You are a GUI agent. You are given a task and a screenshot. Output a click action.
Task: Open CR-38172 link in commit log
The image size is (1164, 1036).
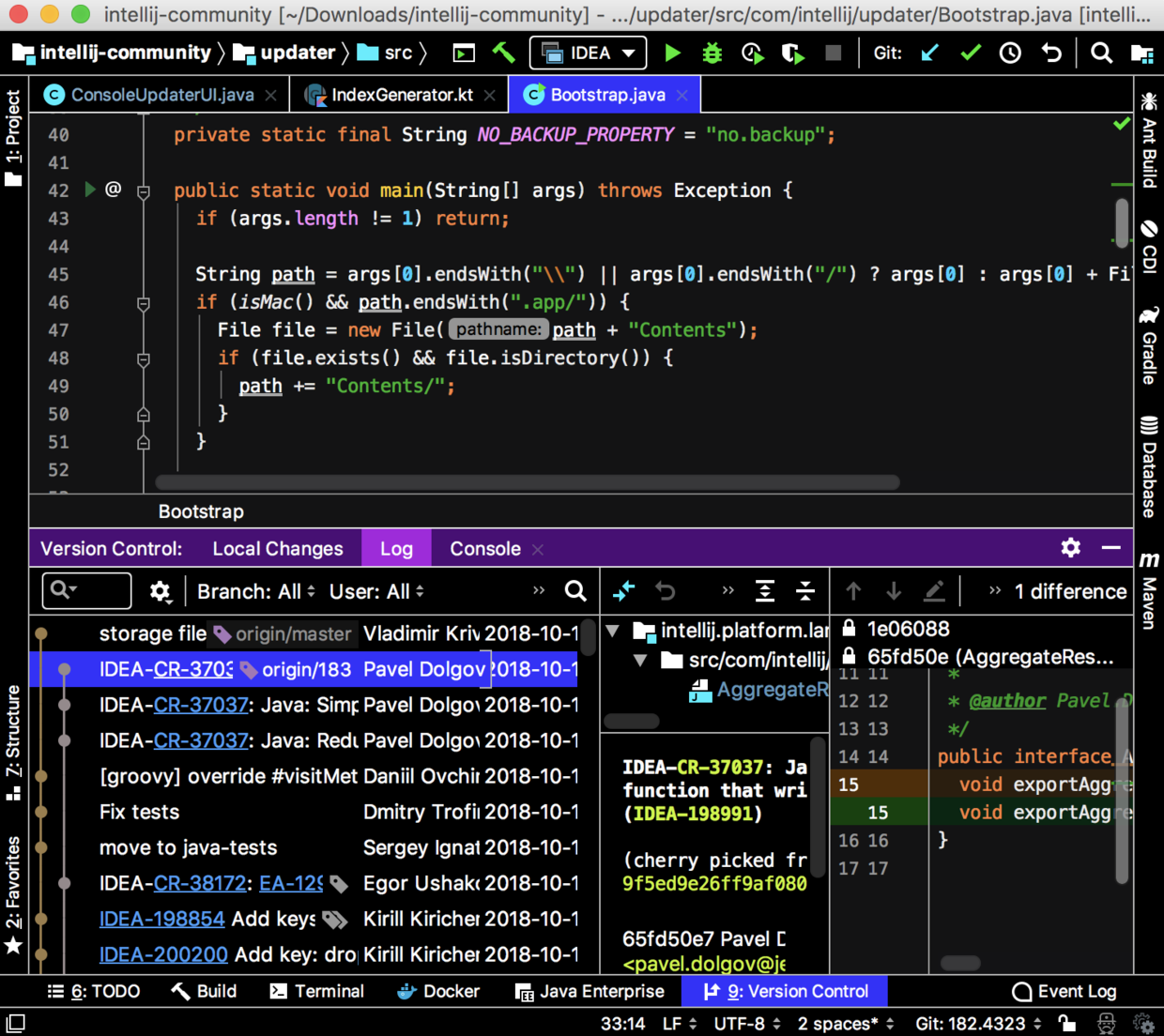coord(201,883)
